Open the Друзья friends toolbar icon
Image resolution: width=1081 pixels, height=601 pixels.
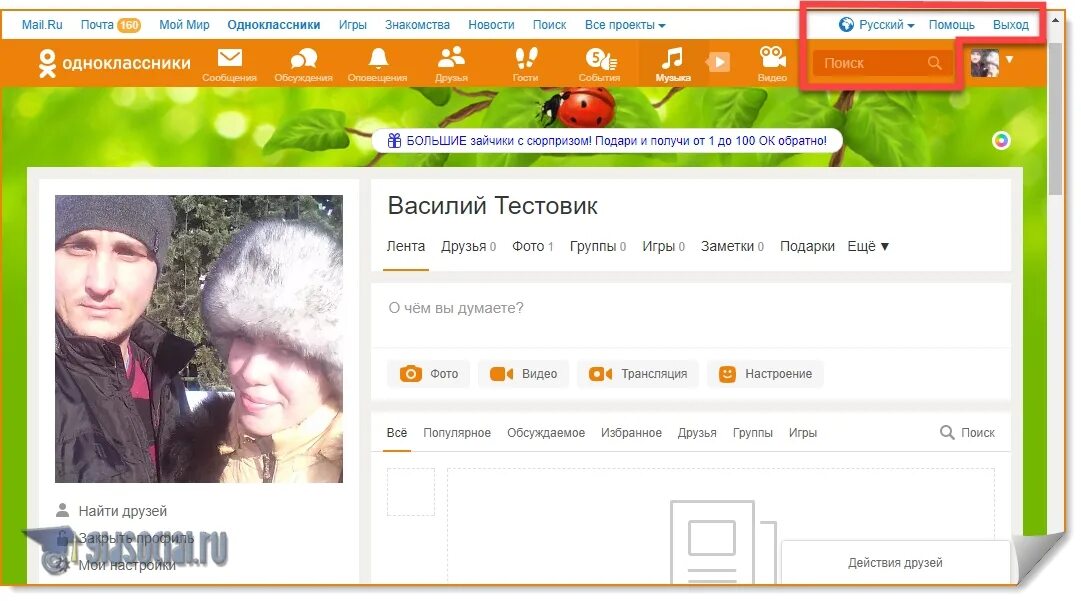click(x=452, y=64)
